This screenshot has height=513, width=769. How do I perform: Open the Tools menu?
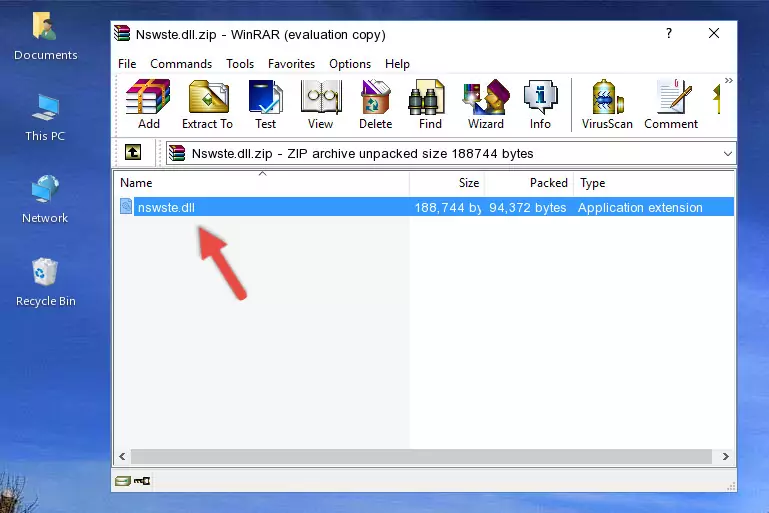pos(240,64)
